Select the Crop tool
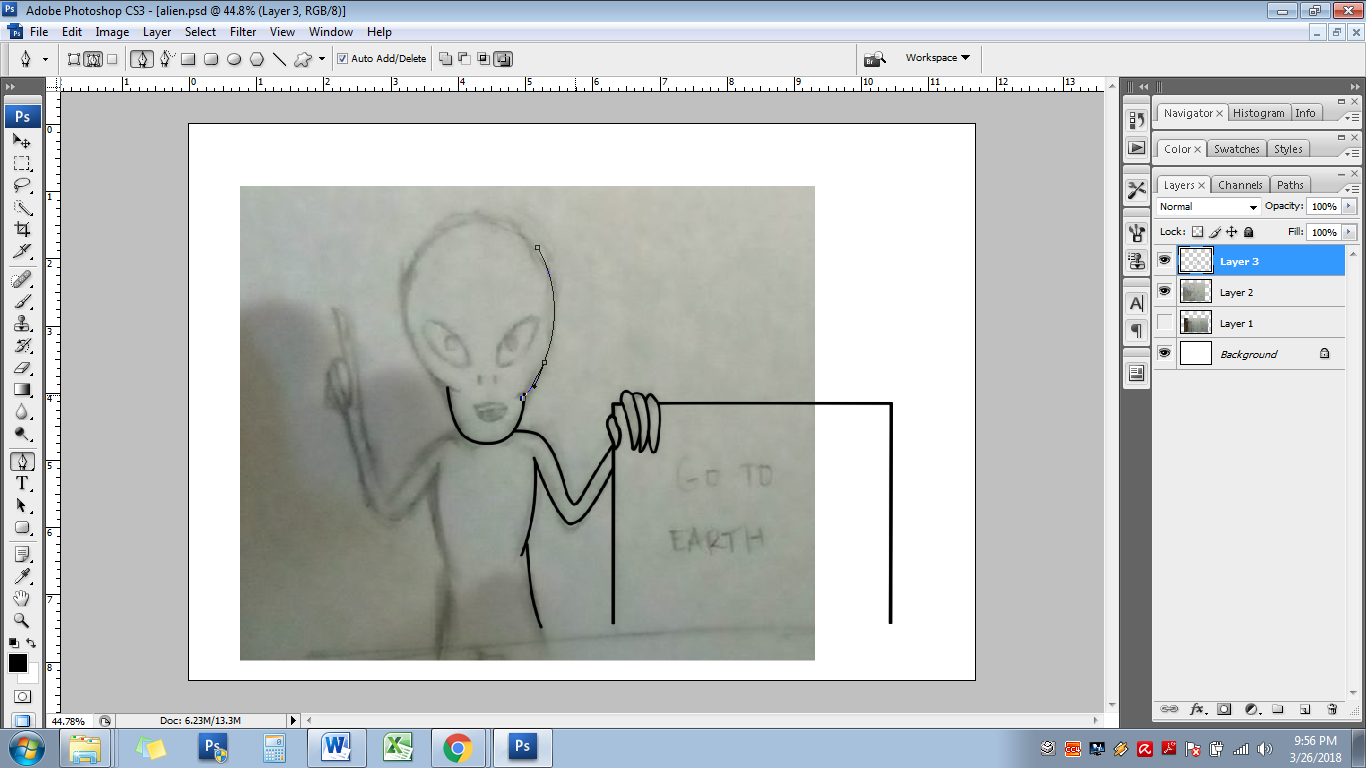Viewport: 1366px width, 768px height. pos(22,229)
